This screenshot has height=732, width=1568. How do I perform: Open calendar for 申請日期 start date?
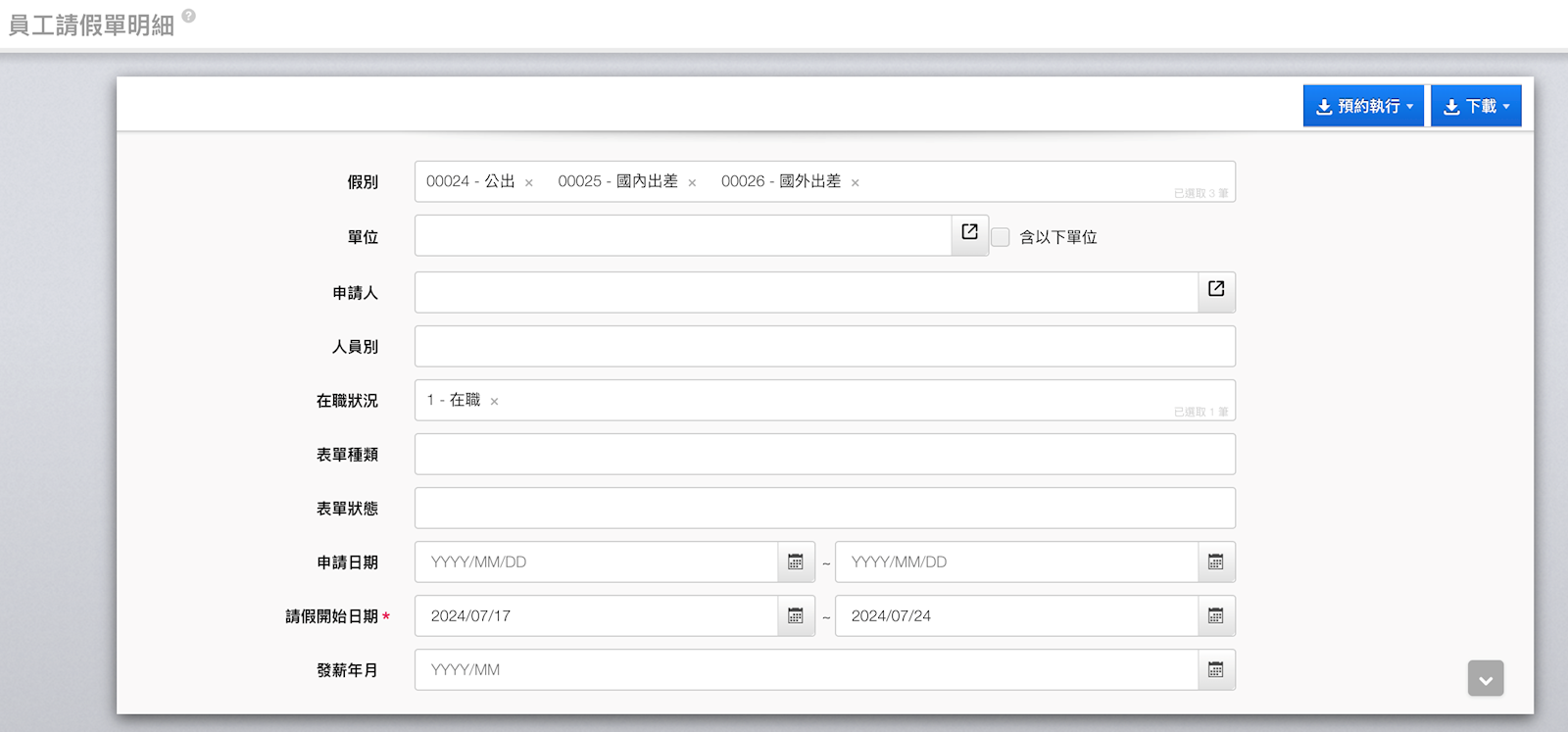[x=796, y=562]
